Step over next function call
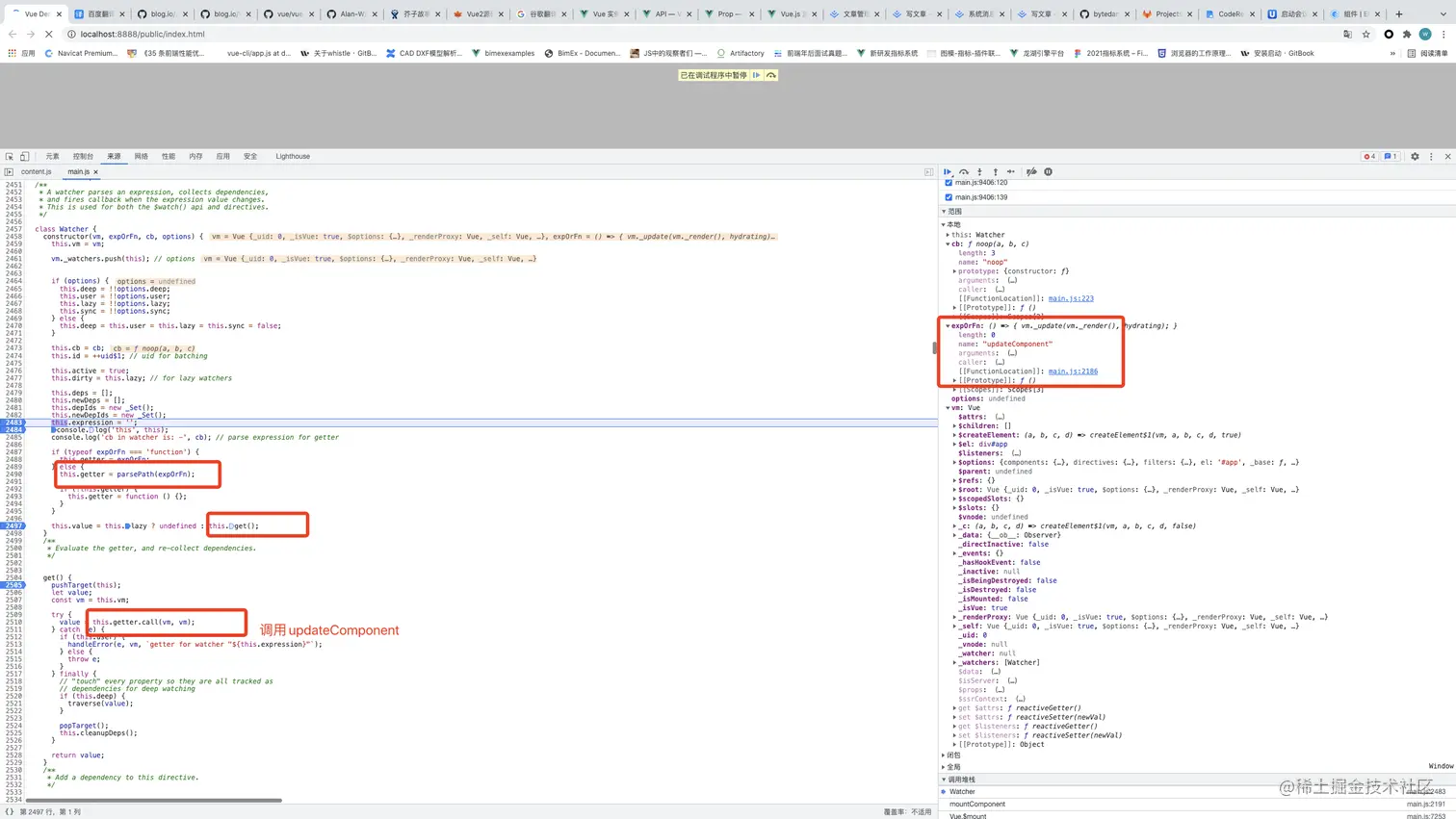This screenshot has width=1456, height=819. (964, 172)
